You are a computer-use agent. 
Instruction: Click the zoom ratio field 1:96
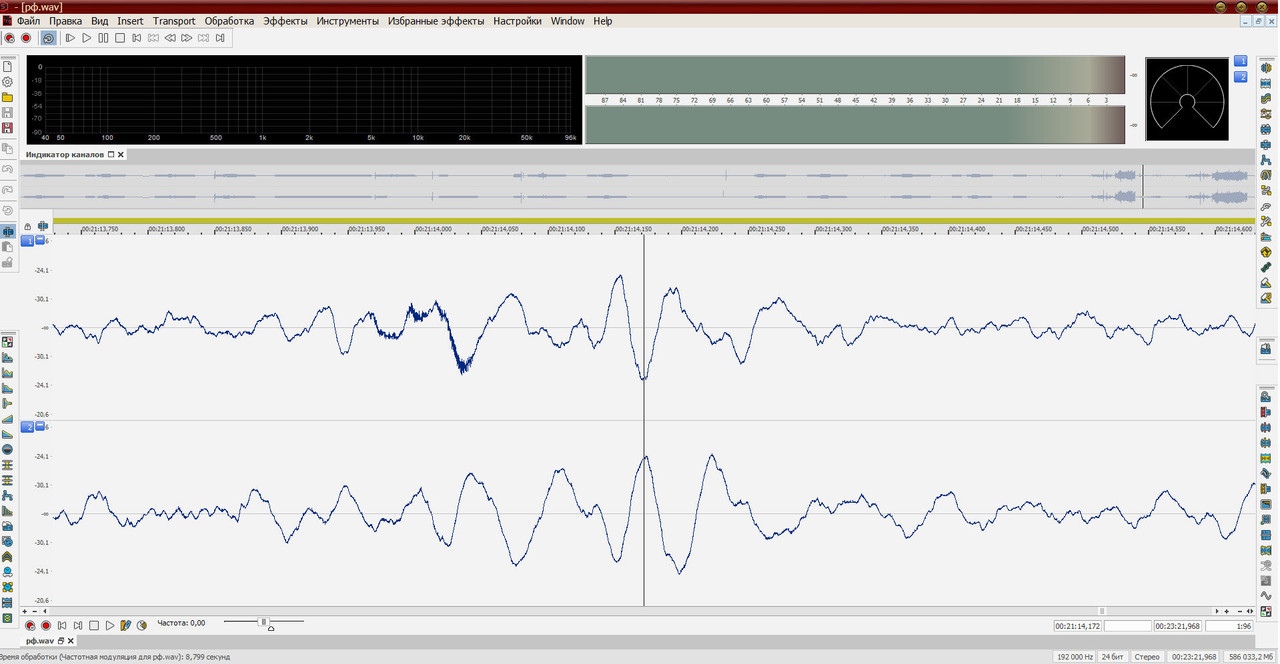coord(1230,626)
